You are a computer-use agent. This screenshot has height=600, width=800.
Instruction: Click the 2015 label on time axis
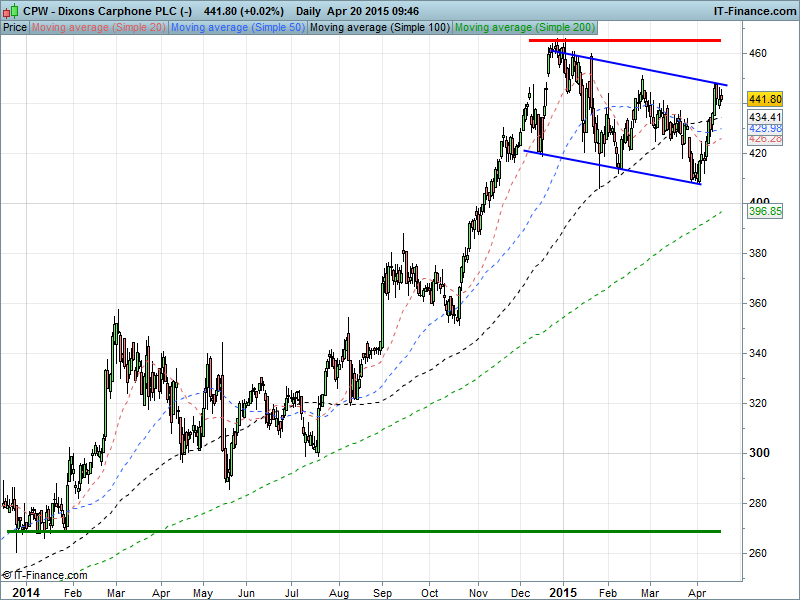[x=563, y=592]
